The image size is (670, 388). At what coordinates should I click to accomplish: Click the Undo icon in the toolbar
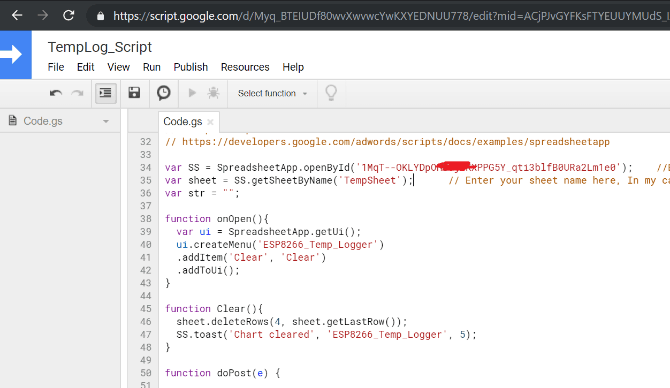(x=56, y=93)
